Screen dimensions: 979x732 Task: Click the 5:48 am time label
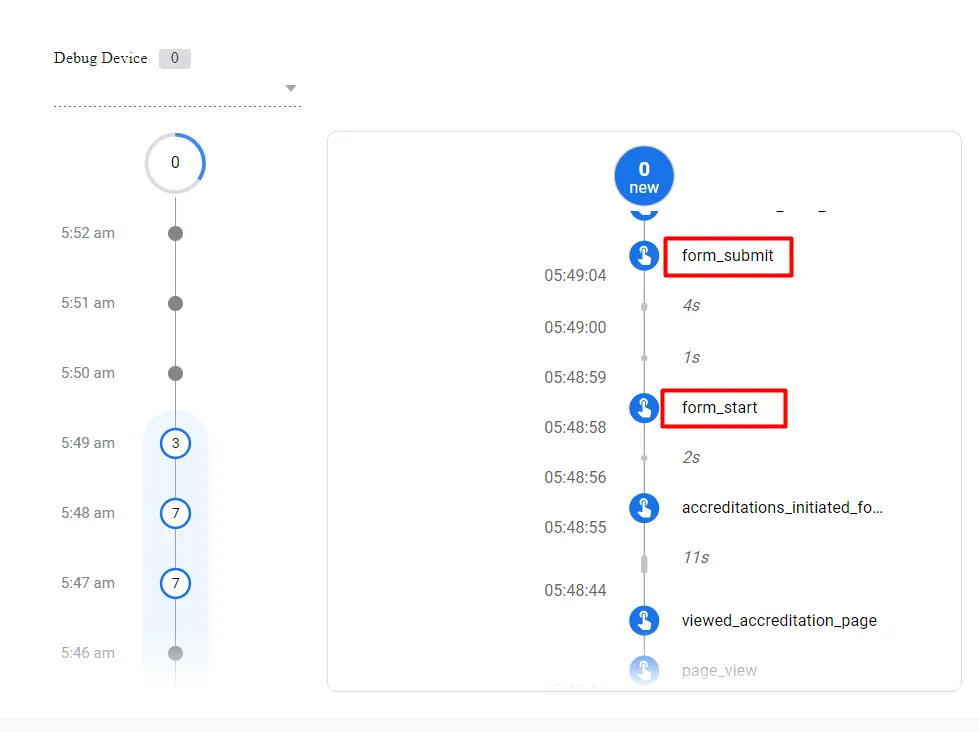pos(88,513)
